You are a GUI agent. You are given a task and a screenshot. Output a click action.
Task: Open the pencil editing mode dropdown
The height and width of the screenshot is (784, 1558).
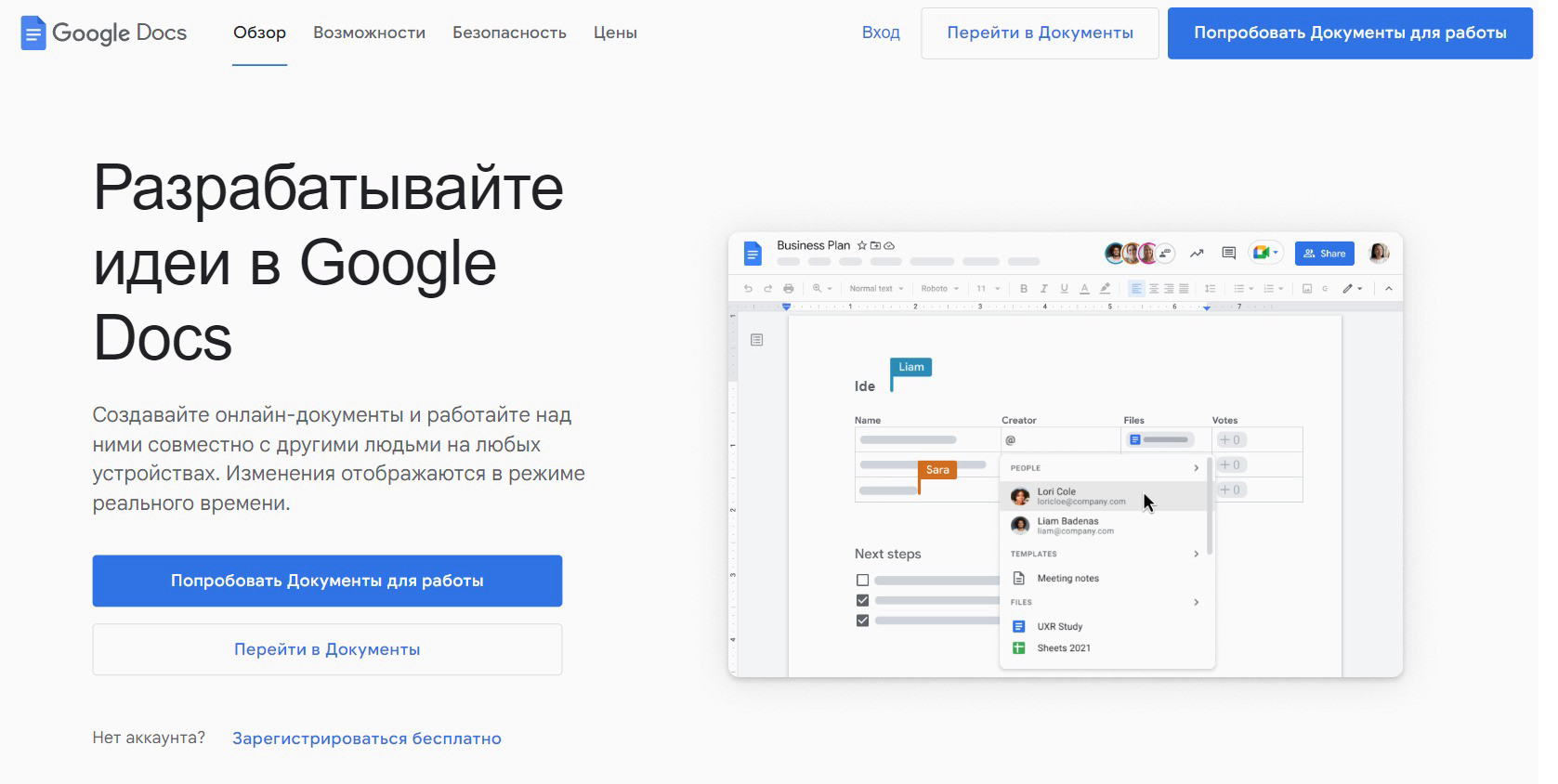coord(1353,289)
